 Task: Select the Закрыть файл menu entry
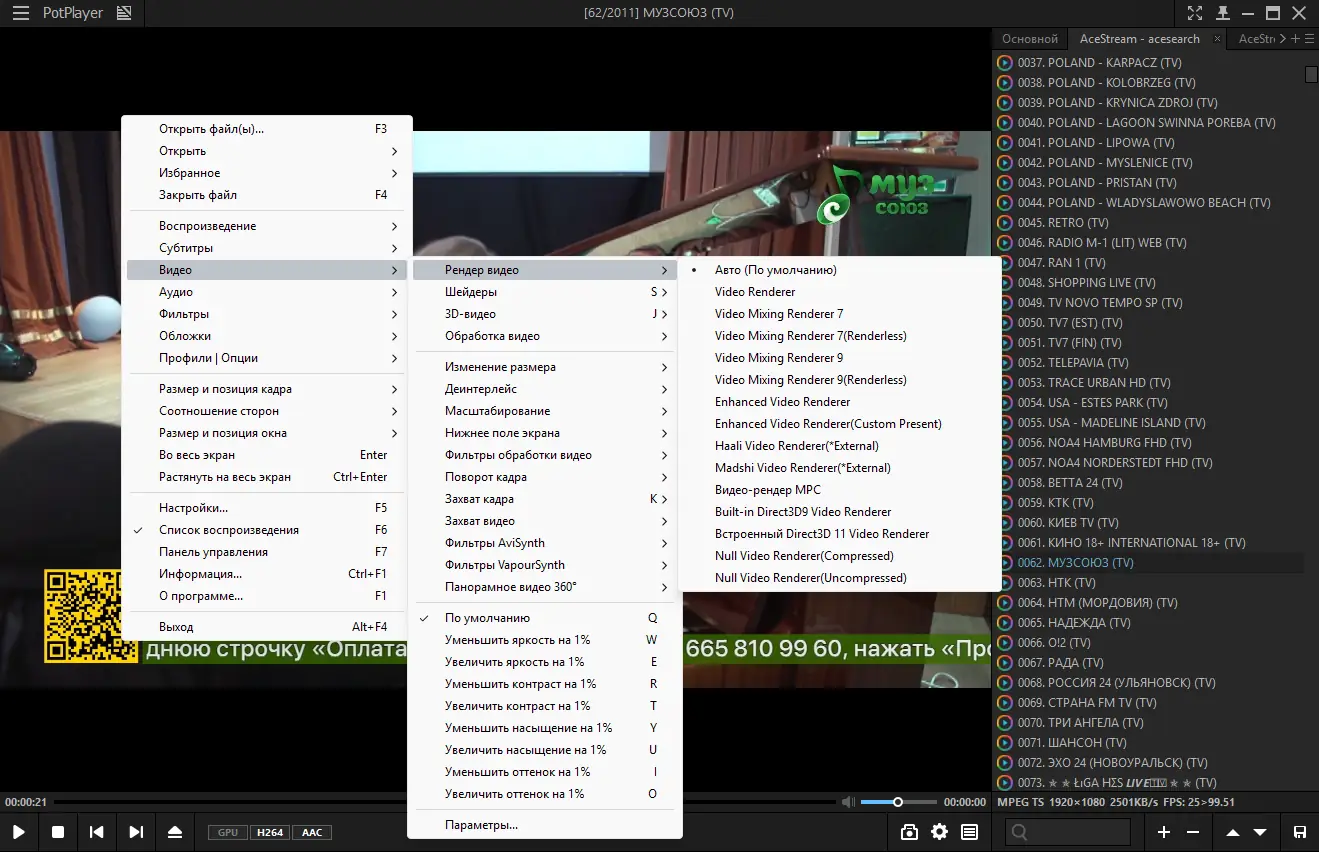pyautogui.click(x=266, y=195)
